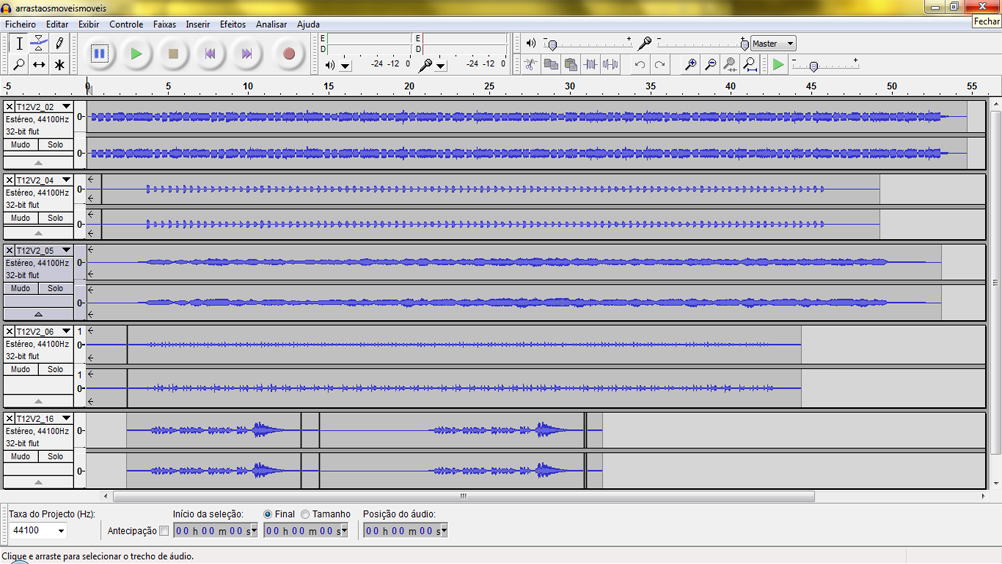The width and height of the screenshot is (1002, 564).
Task: Click the Undo arrow icon
Action: click(x=640, y=65)
